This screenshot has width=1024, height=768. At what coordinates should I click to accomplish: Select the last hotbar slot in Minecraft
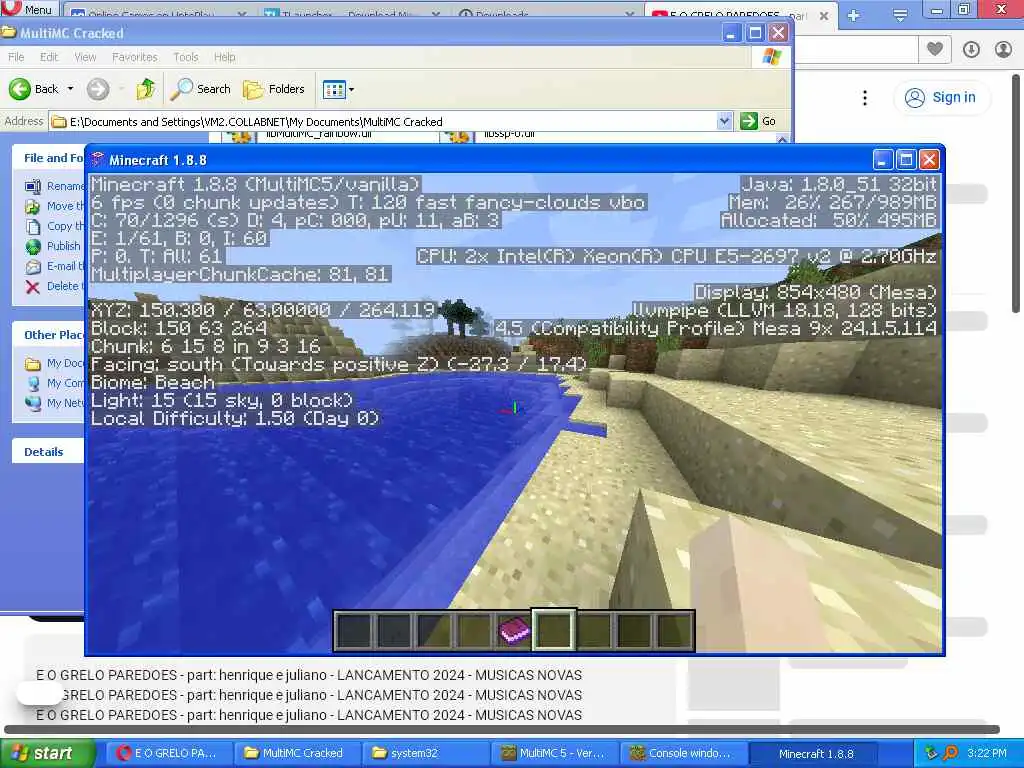[674, 631]
